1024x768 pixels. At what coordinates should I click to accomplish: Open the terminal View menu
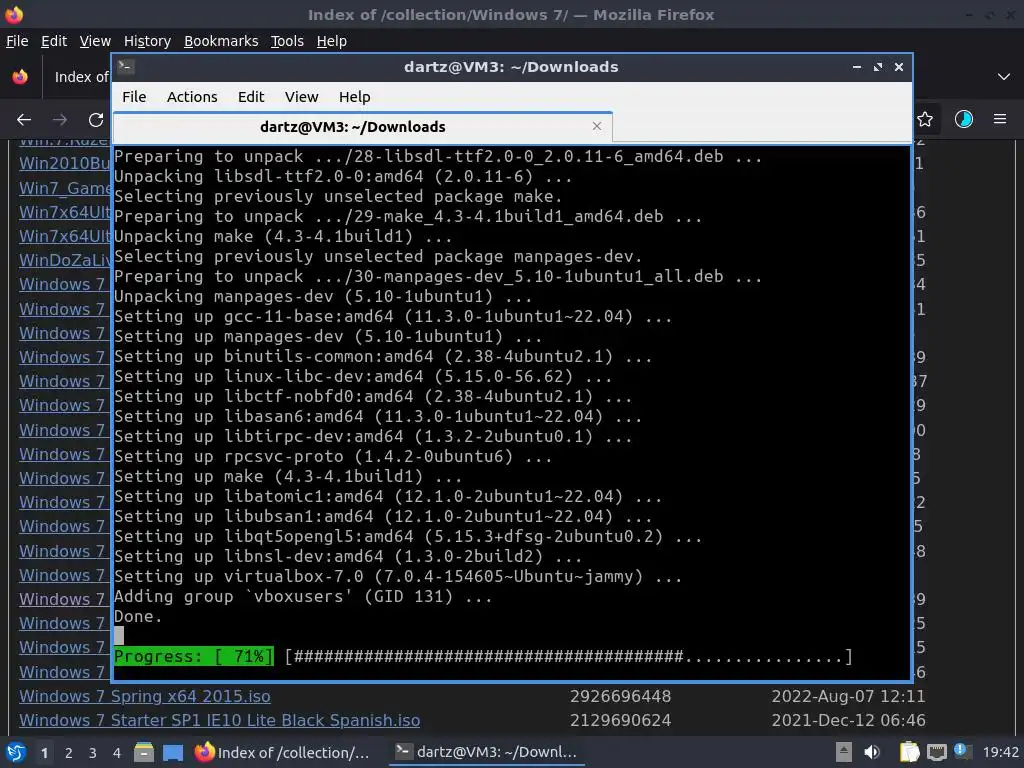tap(301, 97)
